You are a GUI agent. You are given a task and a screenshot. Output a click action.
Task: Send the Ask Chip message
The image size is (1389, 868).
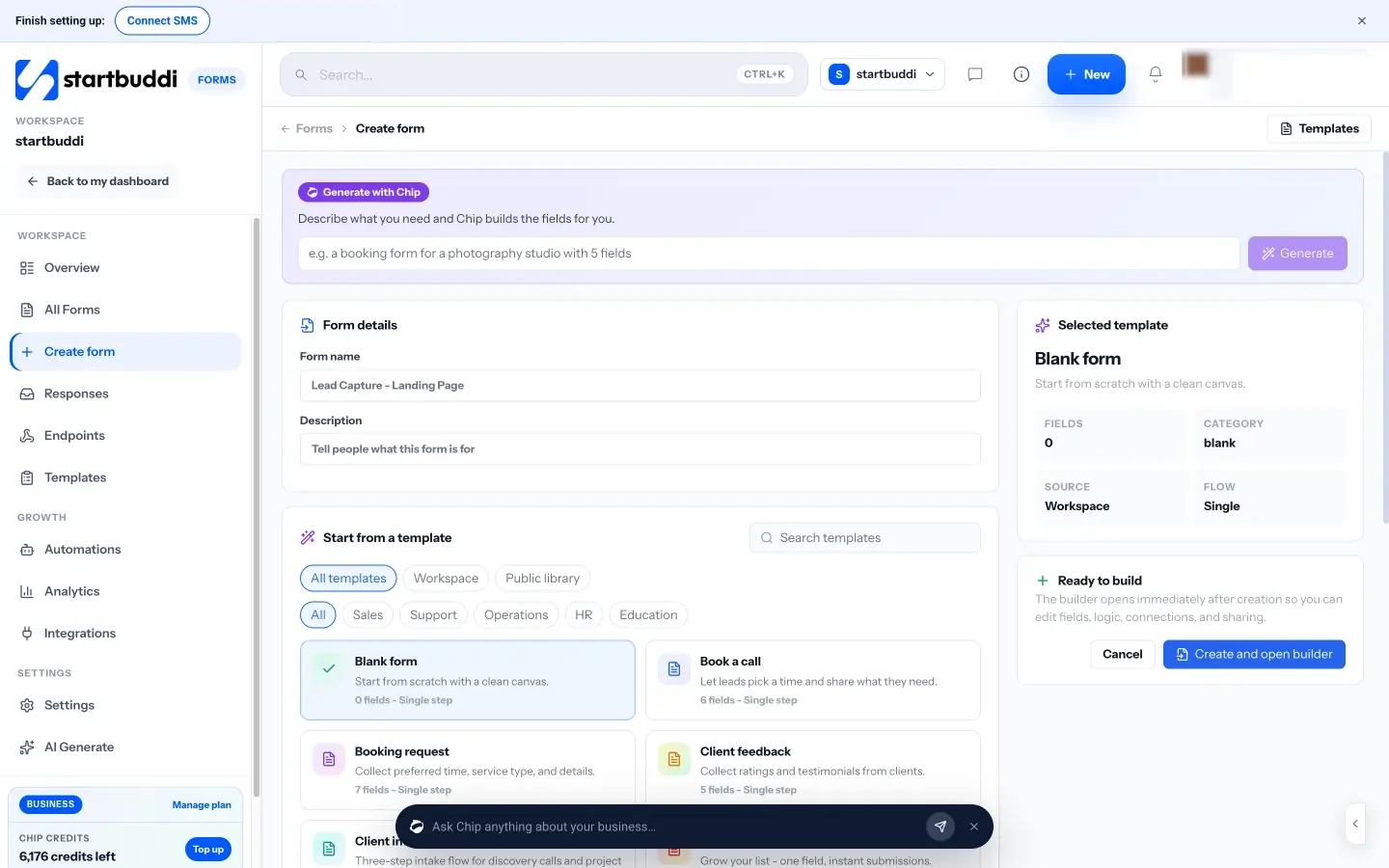tap(940, 827)
